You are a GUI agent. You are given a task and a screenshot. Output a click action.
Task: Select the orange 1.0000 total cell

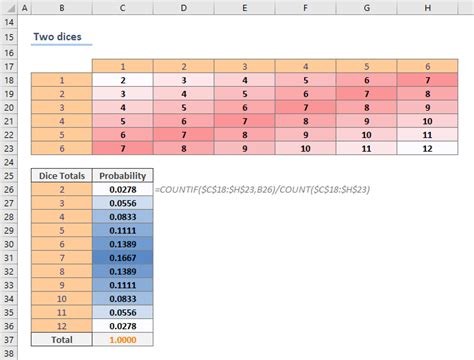[123, 340]
